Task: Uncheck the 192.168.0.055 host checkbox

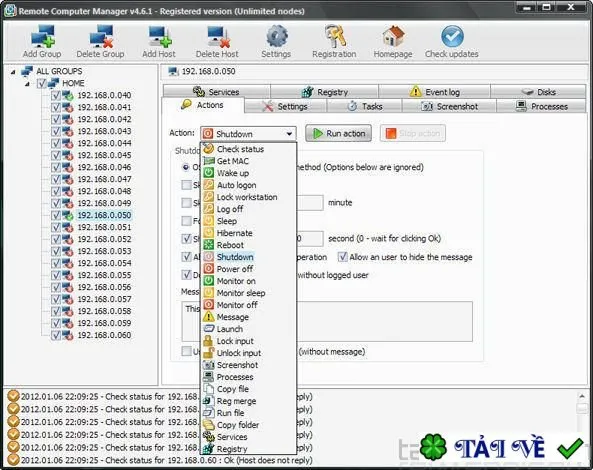Action: click(56, 275)
